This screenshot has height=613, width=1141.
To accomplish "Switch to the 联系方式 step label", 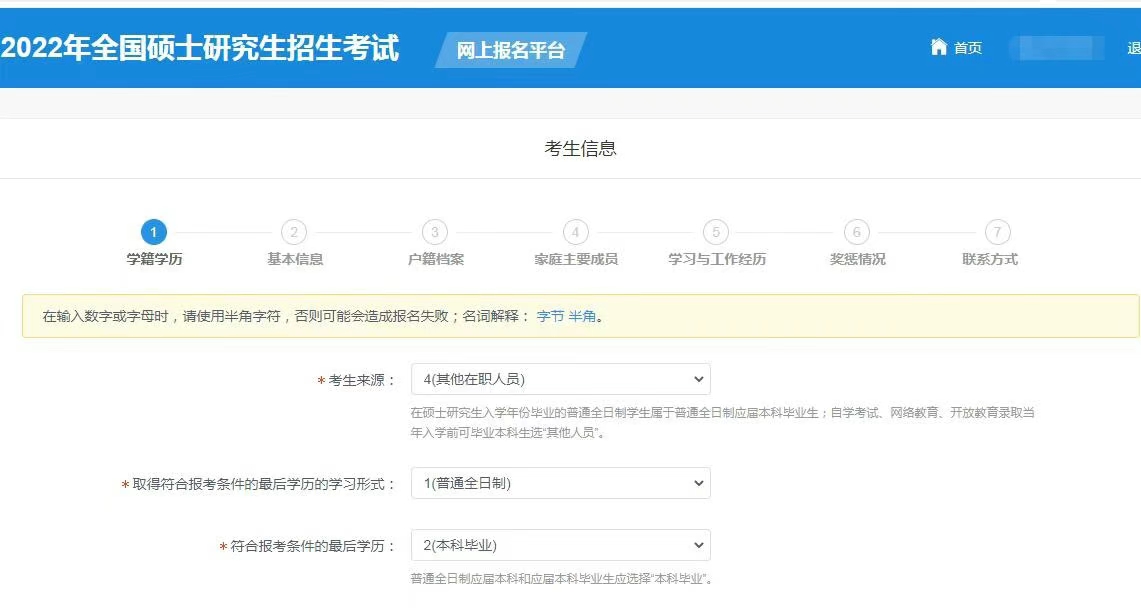I will [x=989, y=259].
